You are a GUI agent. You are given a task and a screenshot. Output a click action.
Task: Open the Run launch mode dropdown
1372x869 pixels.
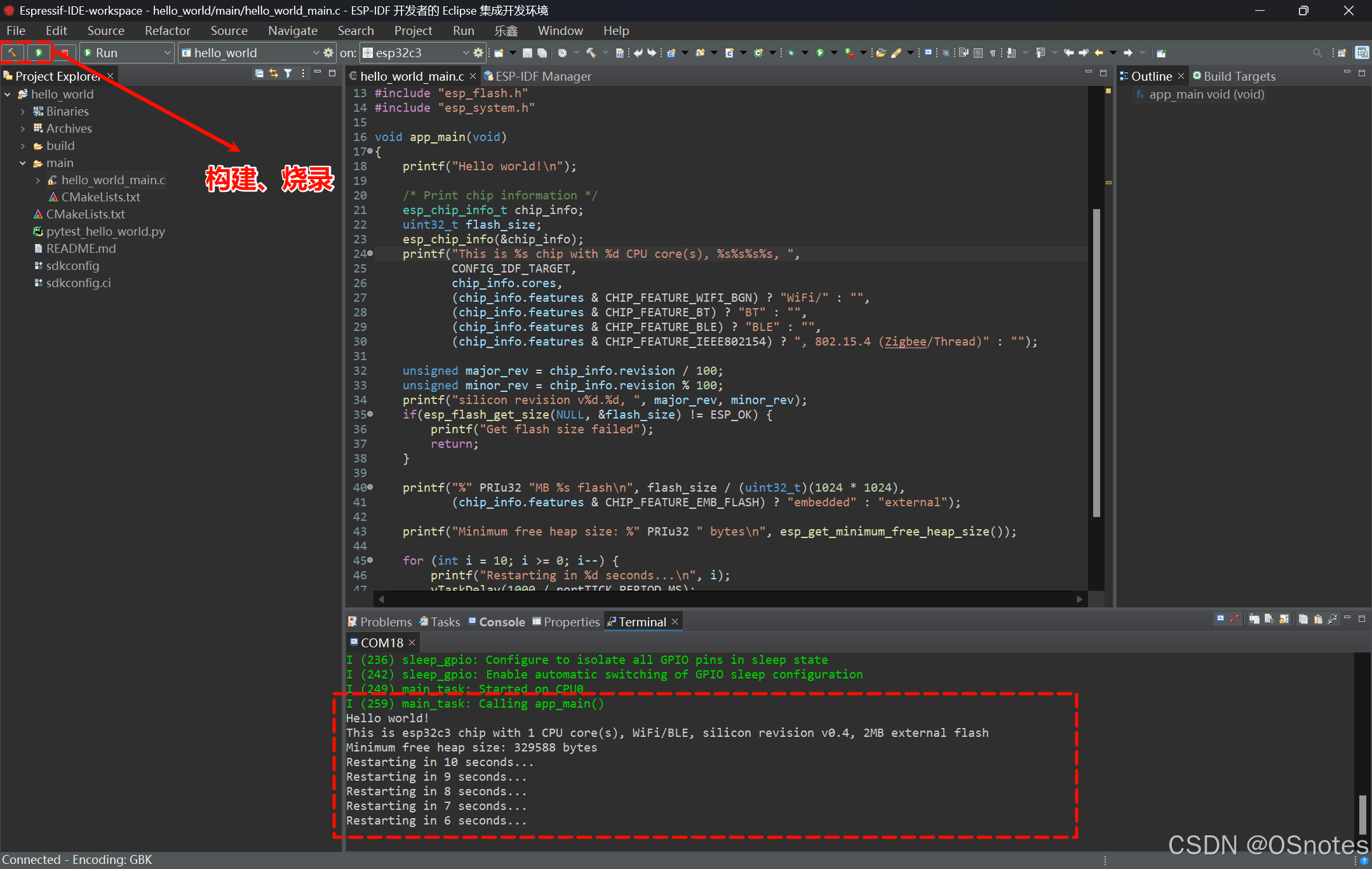(167, 53)
